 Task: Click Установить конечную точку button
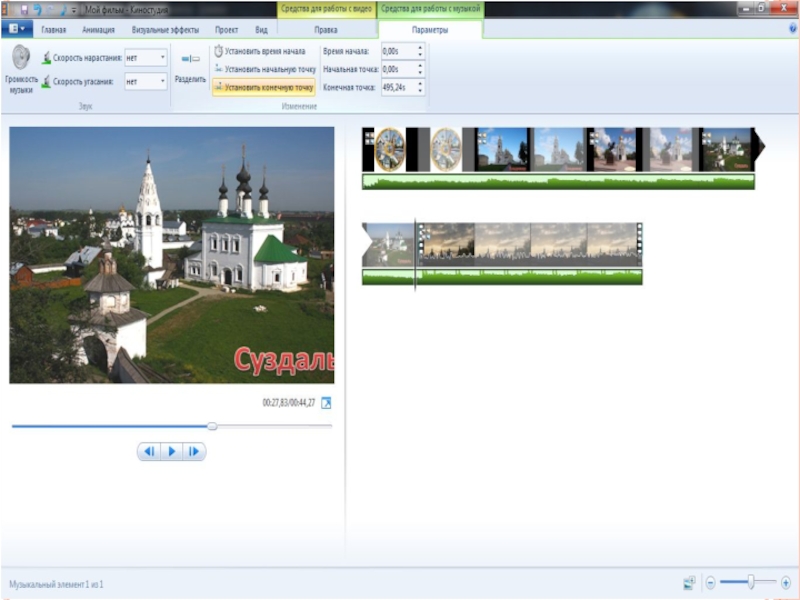pos(263,87)
